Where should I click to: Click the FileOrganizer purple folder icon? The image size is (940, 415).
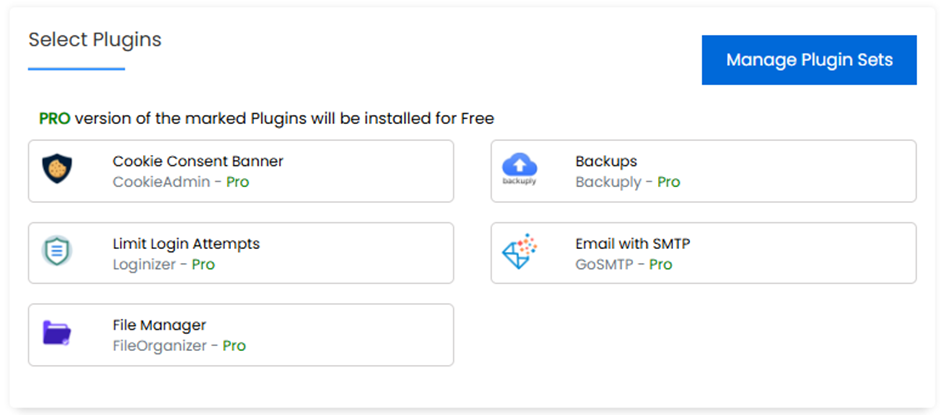pyautogui.click(x=57, y=333)
